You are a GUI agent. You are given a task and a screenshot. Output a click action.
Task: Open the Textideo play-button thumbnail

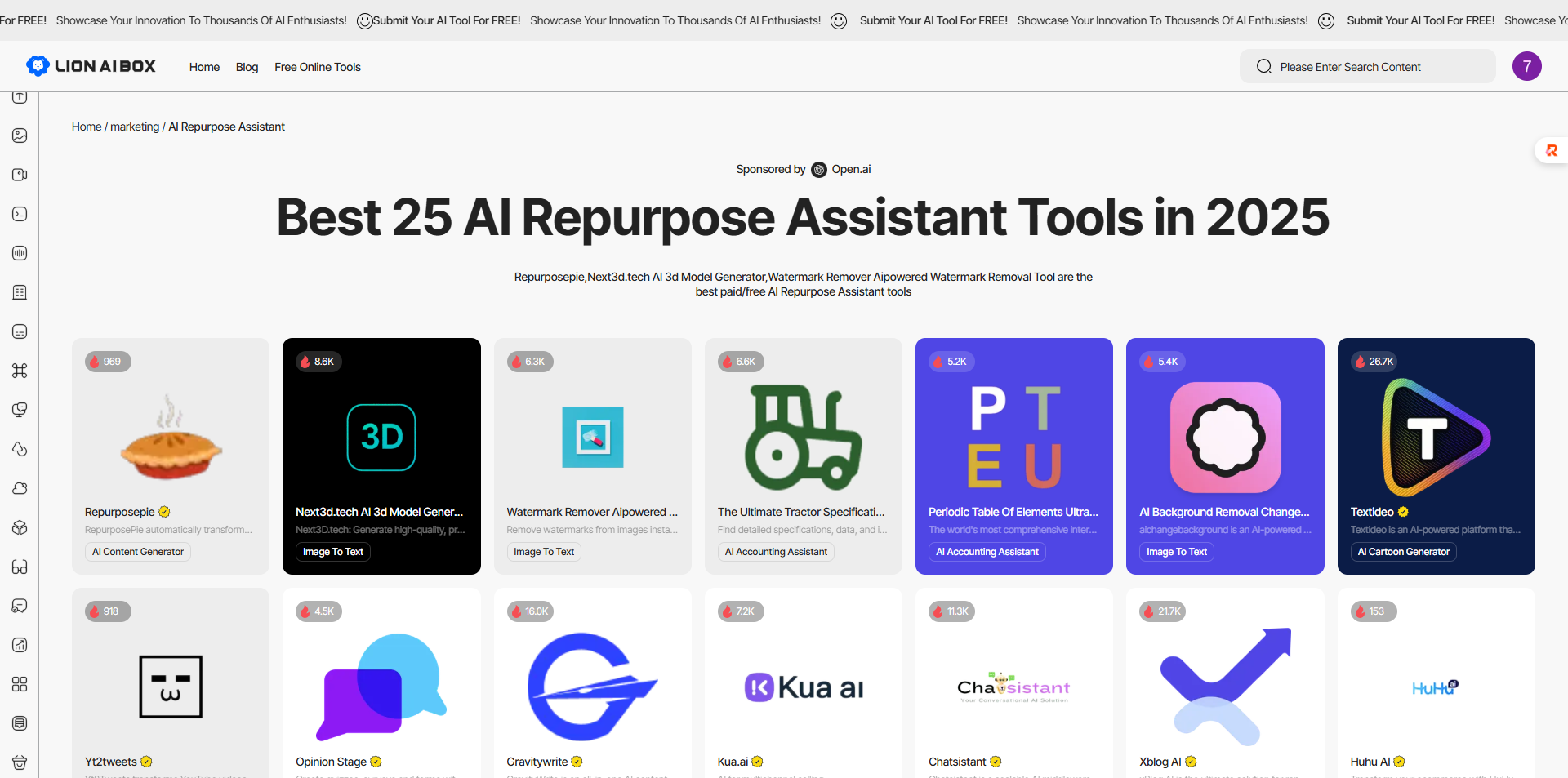tap(1436, 438)
